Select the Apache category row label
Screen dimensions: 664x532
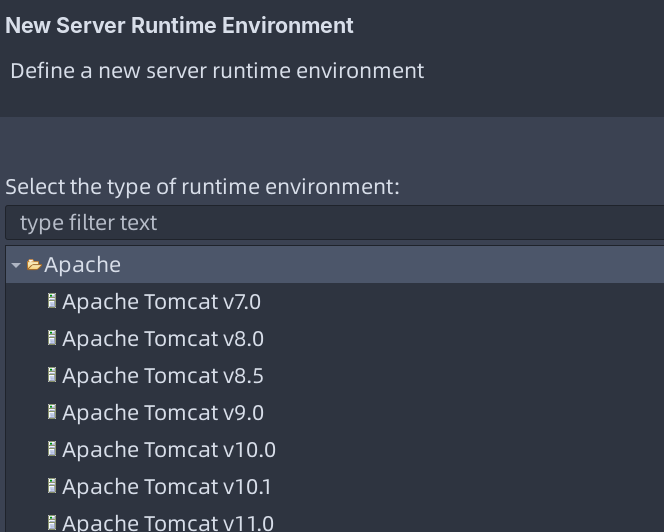click(x=83, y=265)
